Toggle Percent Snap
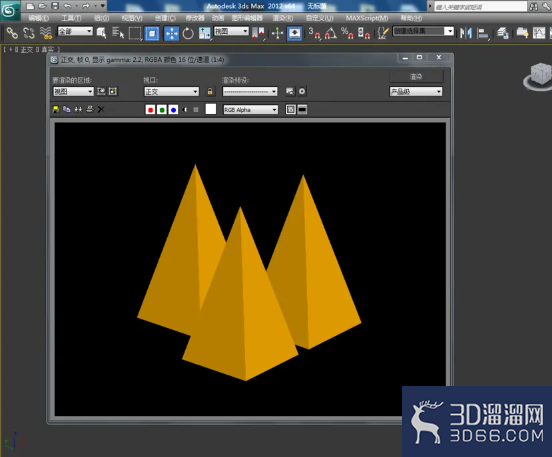 point(347,33)
